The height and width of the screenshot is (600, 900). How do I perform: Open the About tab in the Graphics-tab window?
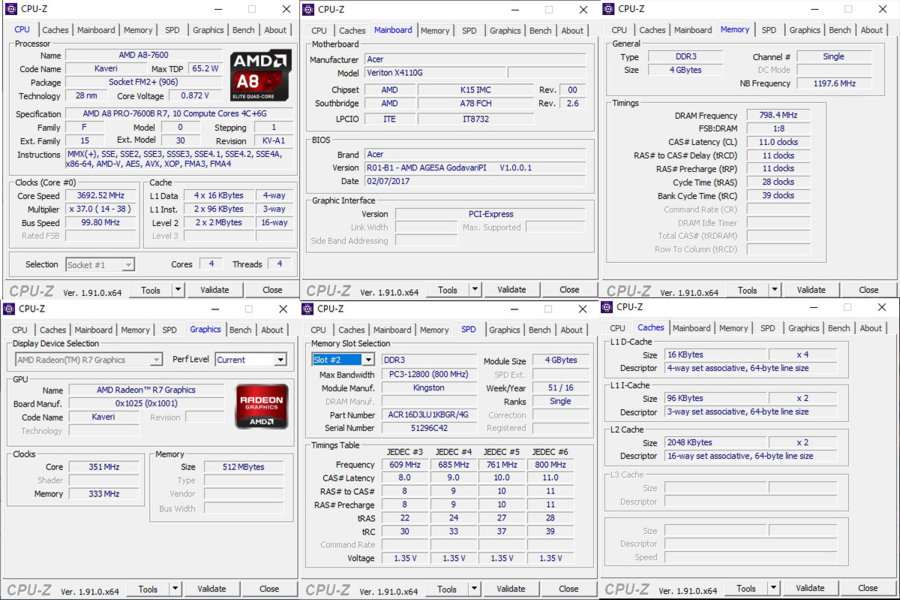click(272, 330)
